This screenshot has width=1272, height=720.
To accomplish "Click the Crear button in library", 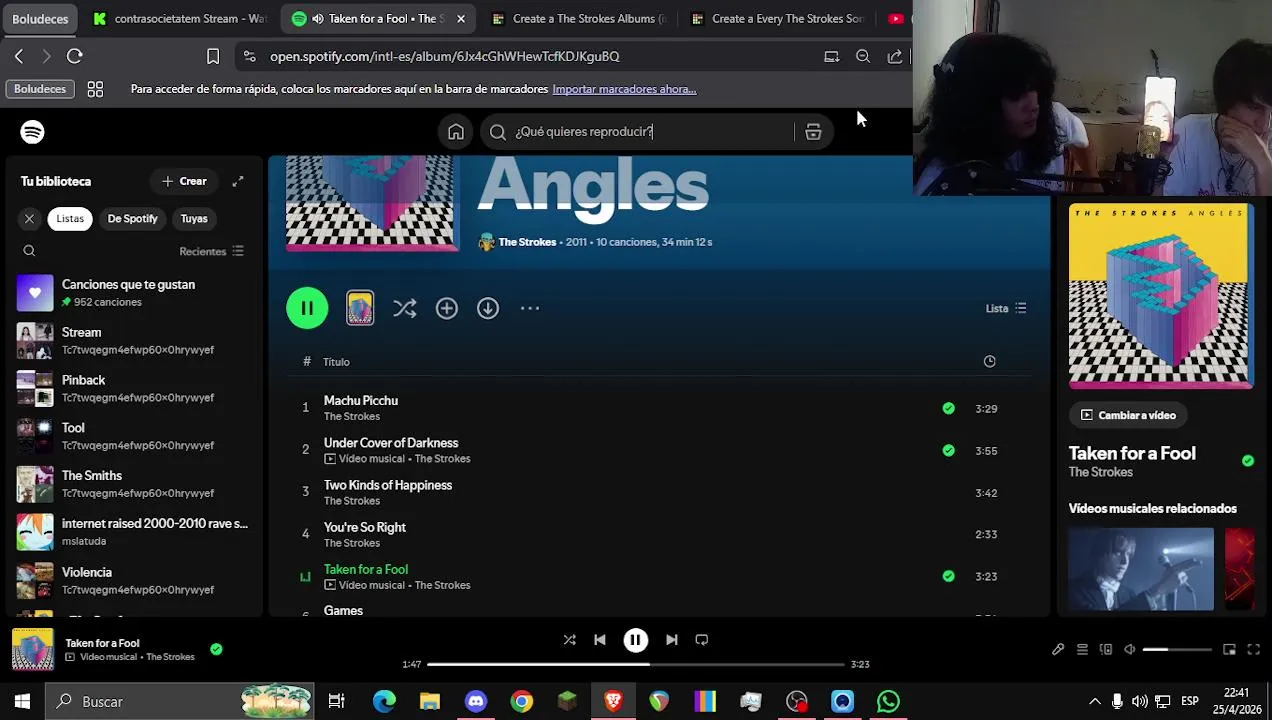I will coord(184,181).
